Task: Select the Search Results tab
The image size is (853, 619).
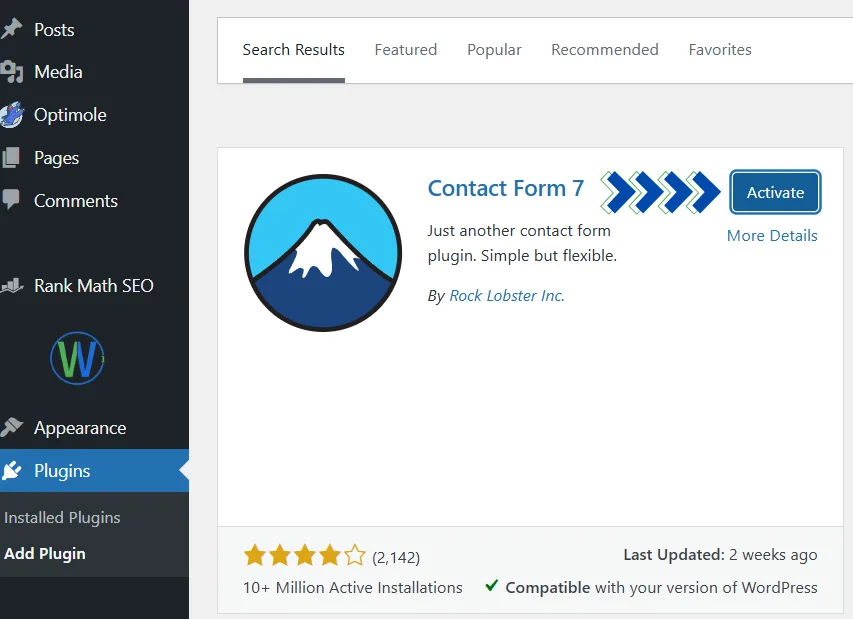Action: [293, 50]
